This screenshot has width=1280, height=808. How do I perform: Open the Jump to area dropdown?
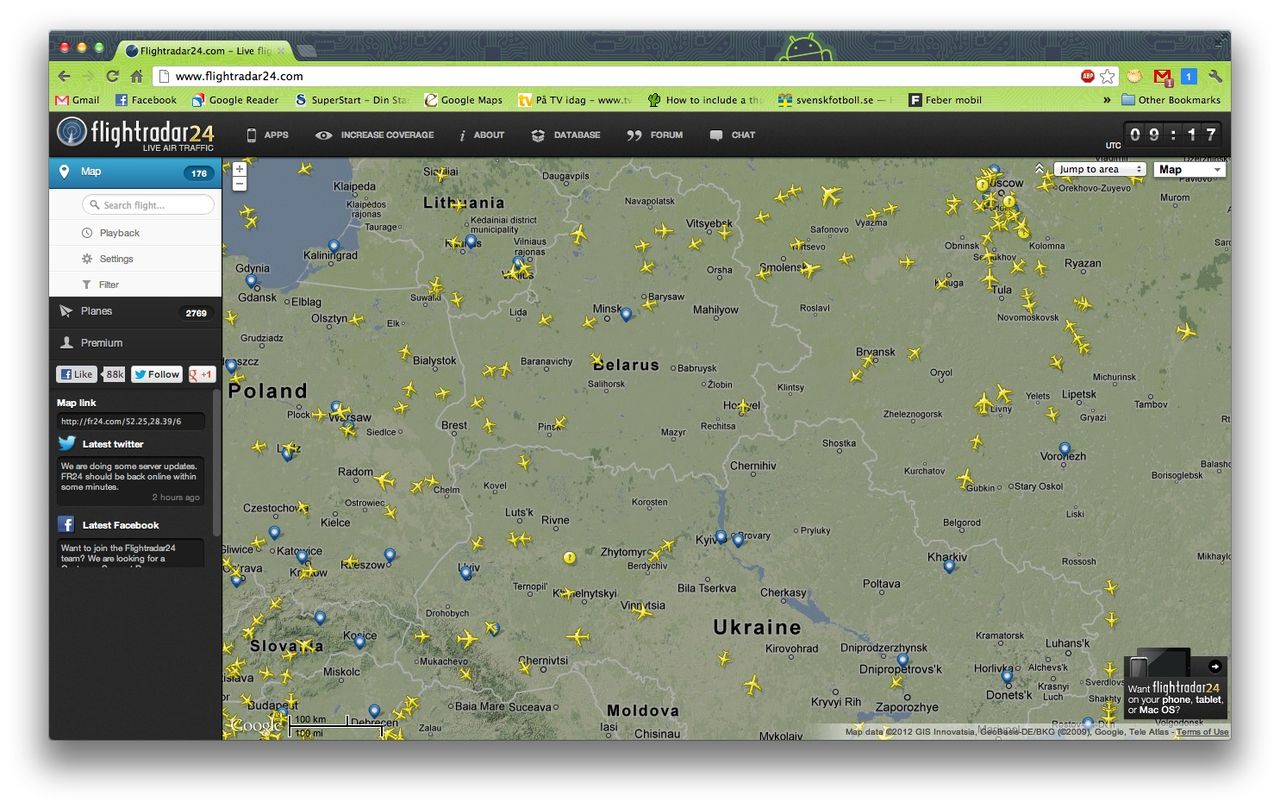[x=1099, y=169]
